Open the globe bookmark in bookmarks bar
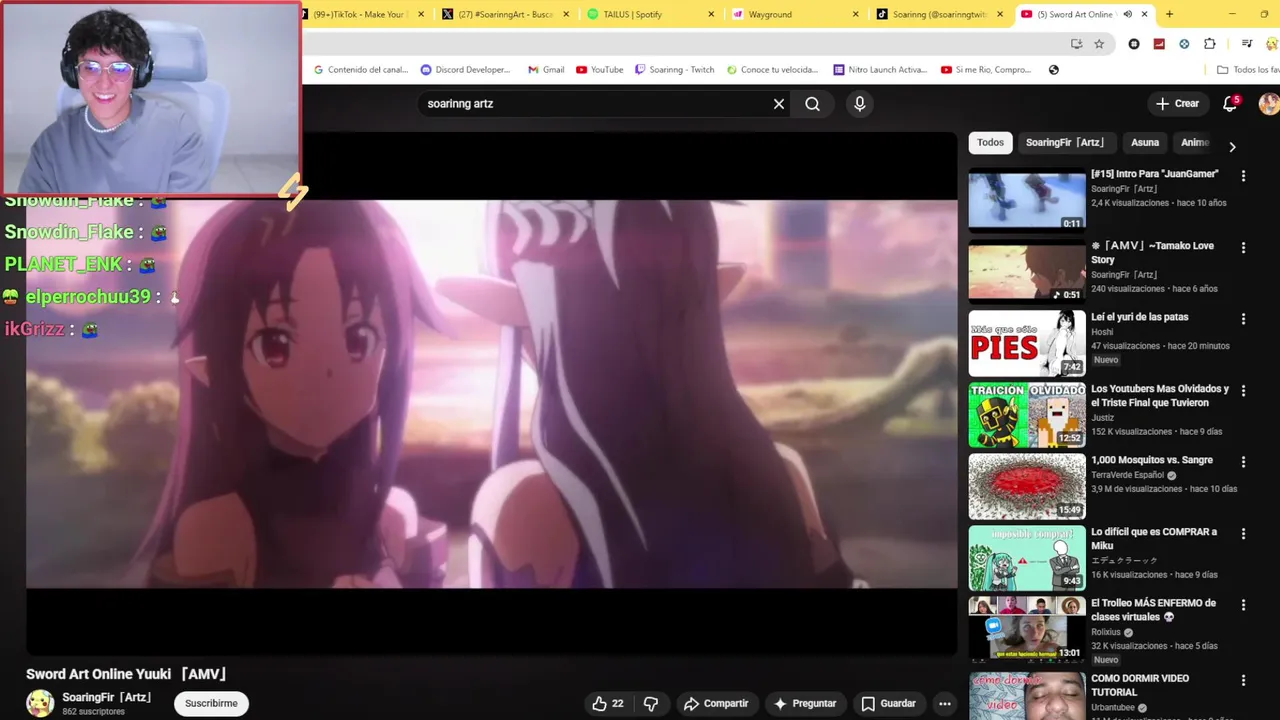Image resolution: width=1280 pixels, height=720 pixels. [x=1053, y=70]
